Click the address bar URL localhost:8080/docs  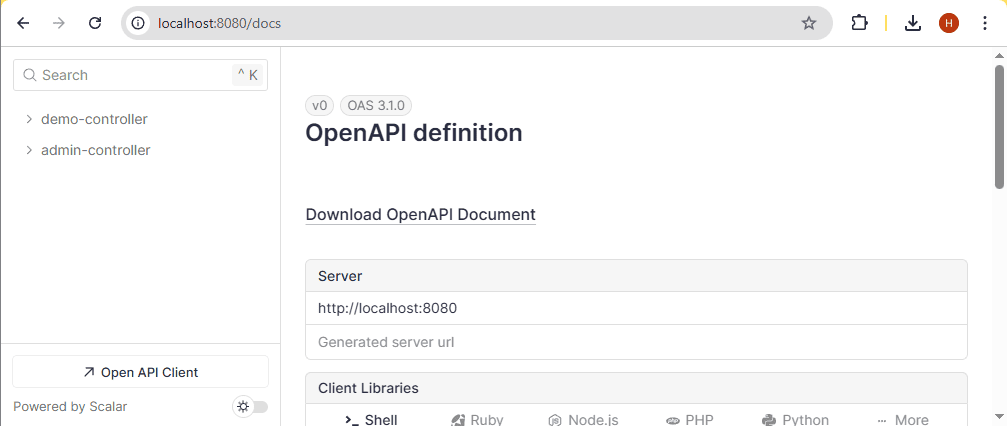pos(220,23)
